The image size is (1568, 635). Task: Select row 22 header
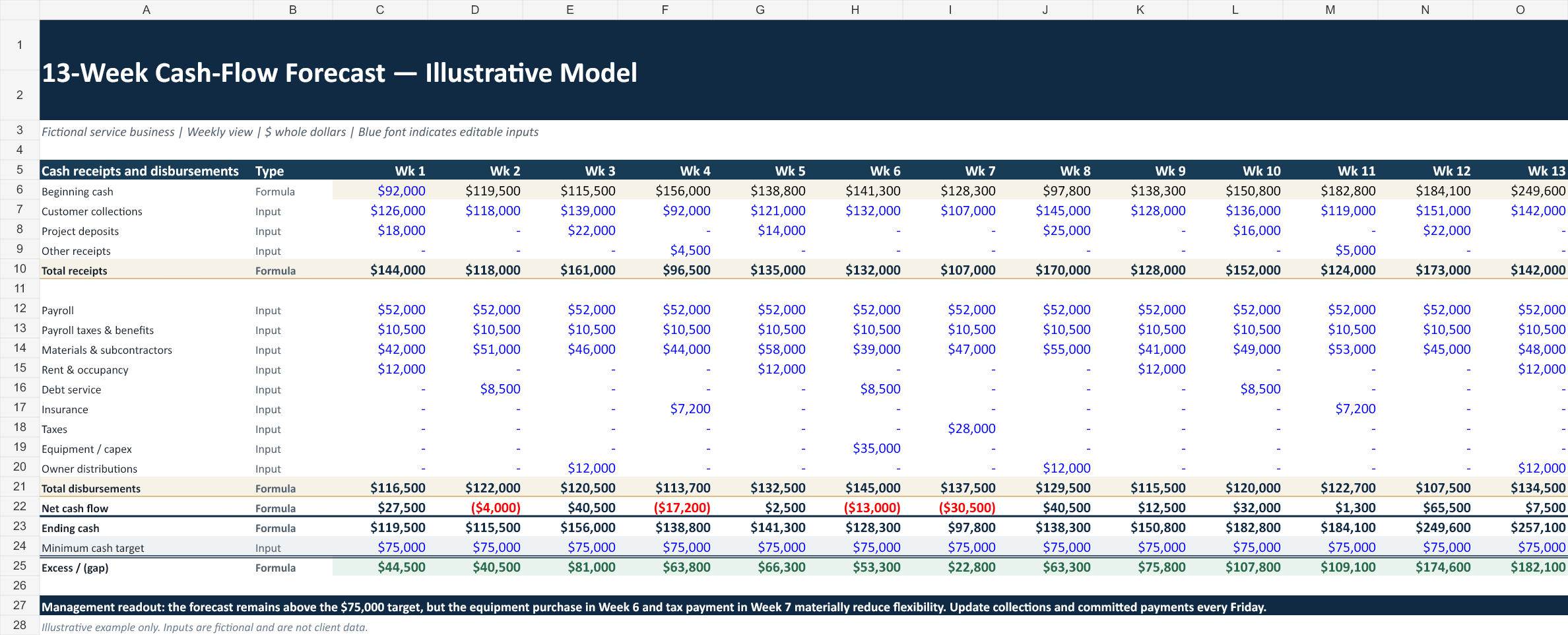coord(20,507)
